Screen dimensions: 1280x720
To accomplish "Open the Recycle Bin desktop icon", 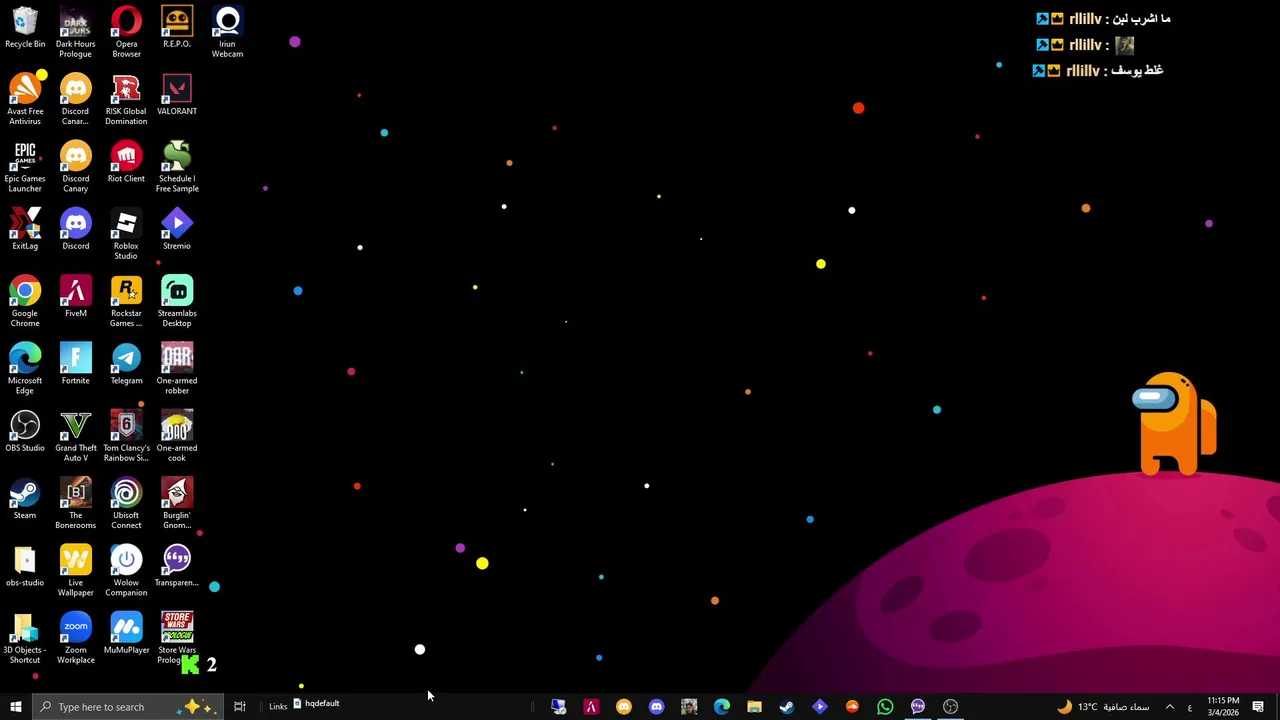I will pos(25,28).
